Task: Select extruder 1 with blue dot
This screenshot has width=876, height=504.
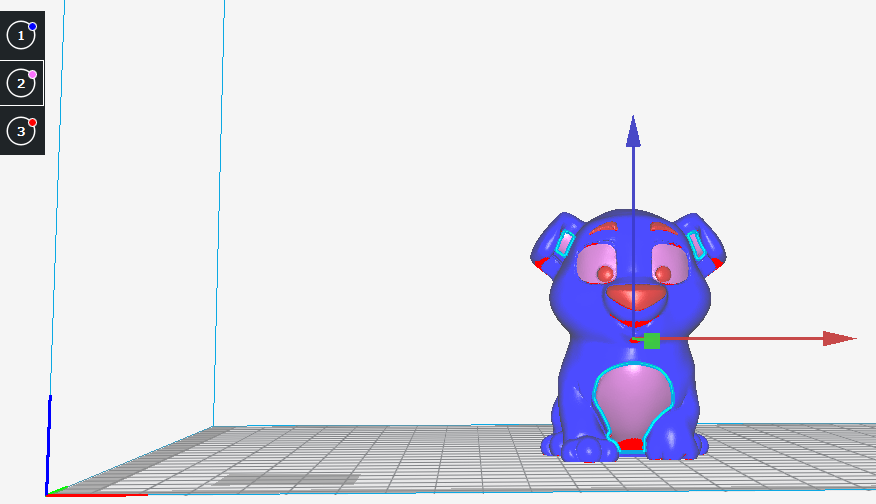Action: (x=21, y=35)
